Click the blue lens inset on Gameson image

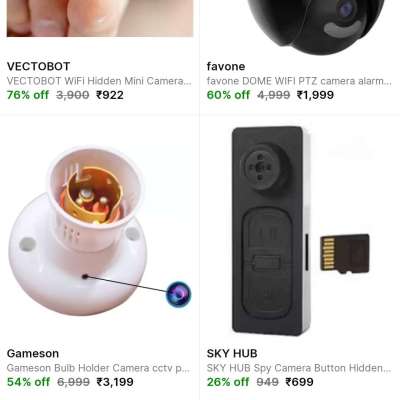click(178, 294)
